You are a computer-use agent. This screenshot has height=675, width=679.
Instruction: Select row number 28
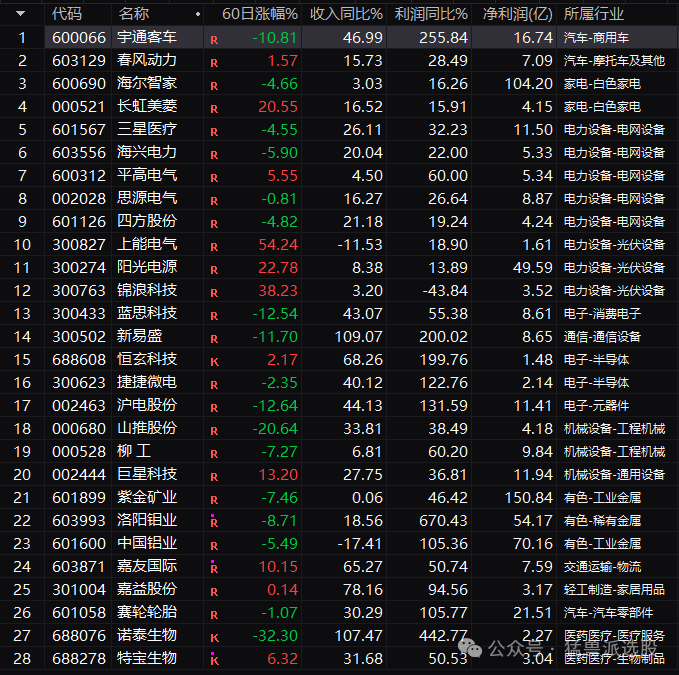click(x=22, y=659)
